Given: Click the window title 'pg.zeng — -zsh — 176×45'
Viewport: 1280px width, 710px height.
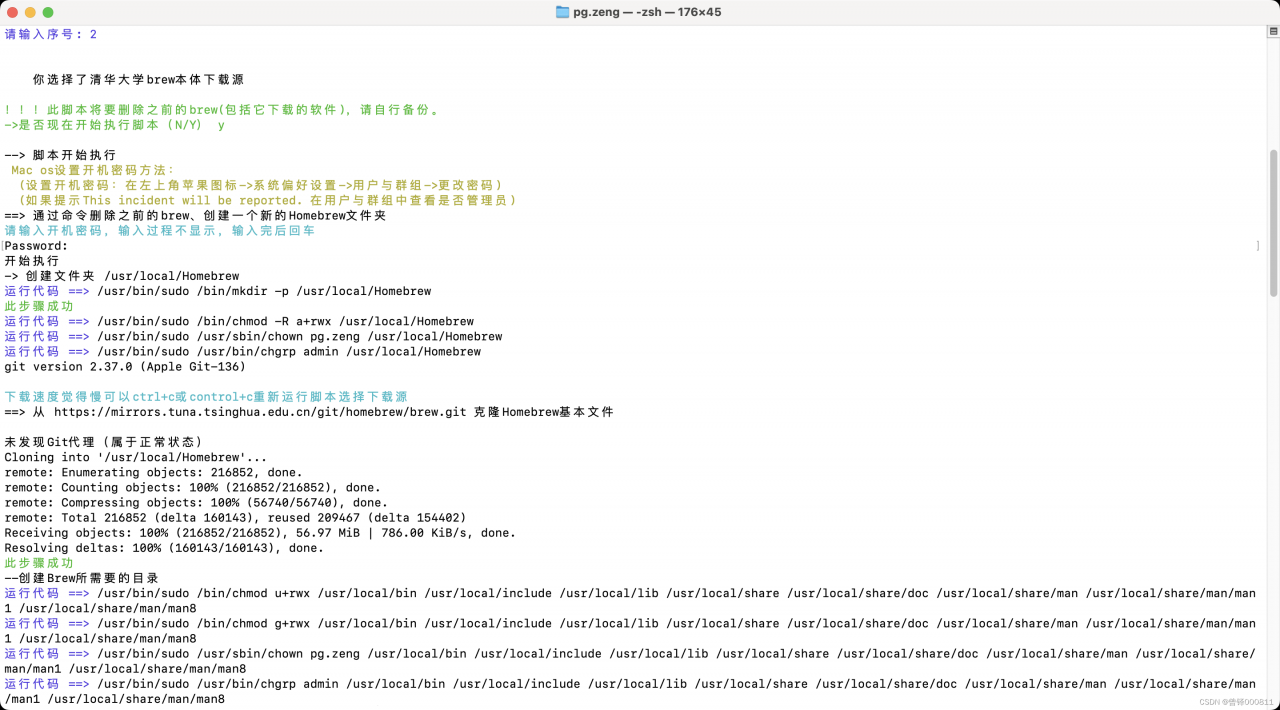Looking at the screenshot, I should tap(646, 12).
